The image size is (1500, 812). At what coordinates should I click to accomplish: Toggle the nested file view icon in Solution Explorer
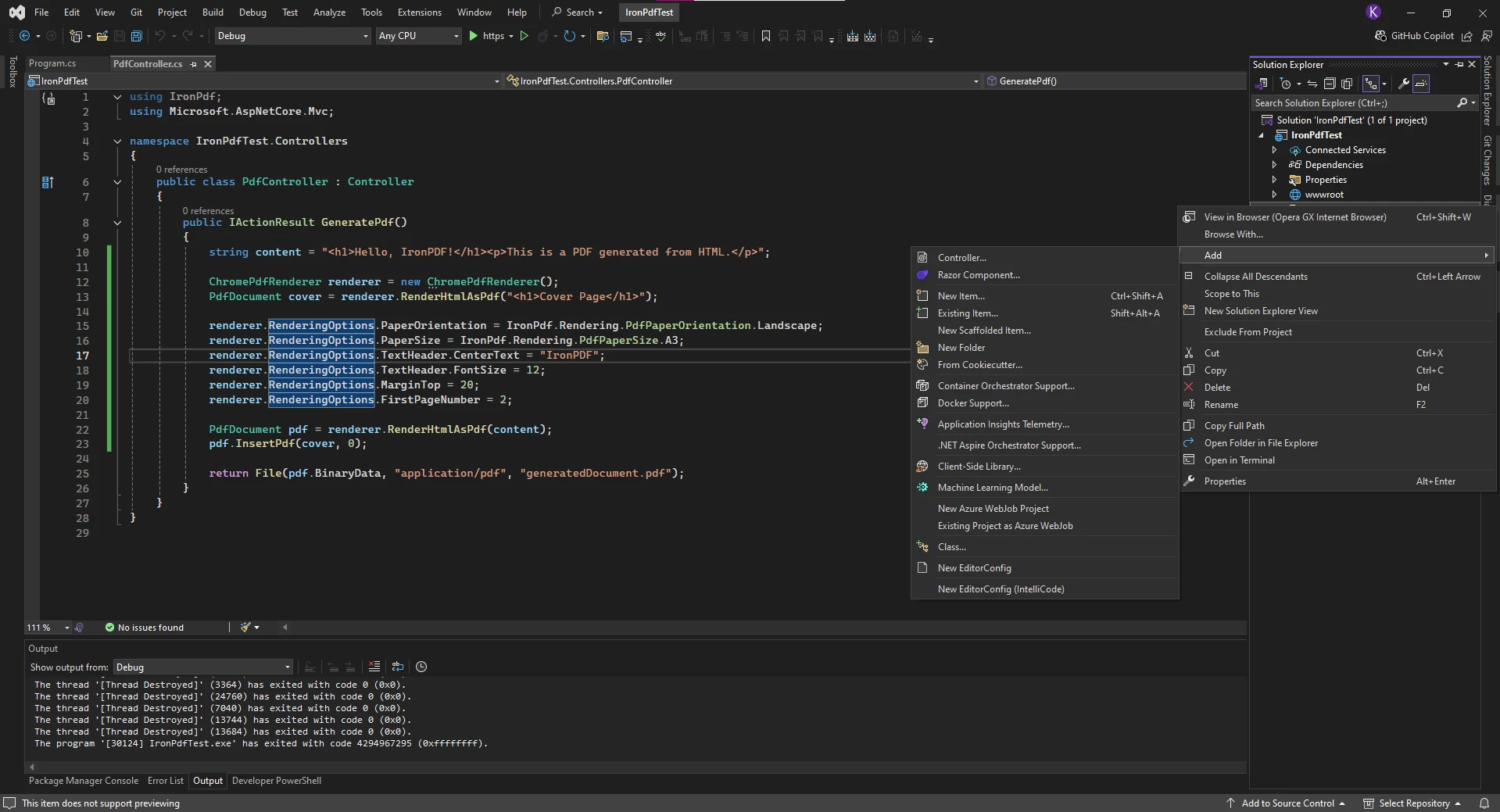1370,84
